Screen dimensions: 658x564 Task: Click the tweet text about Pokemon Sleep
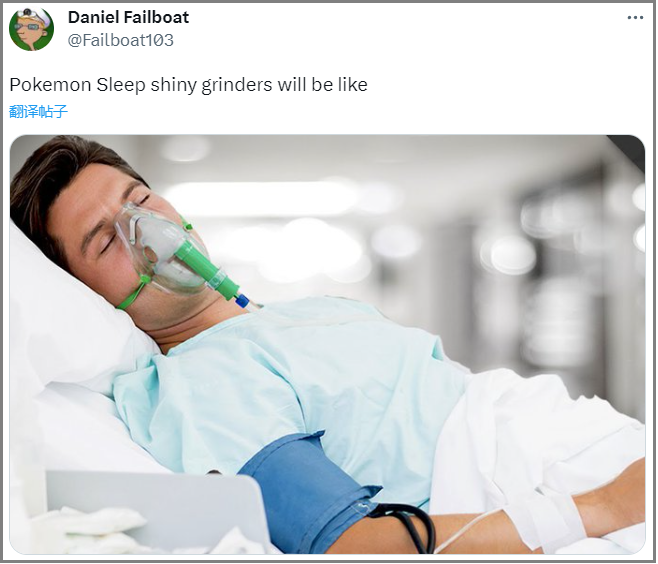tap(188, 85)
